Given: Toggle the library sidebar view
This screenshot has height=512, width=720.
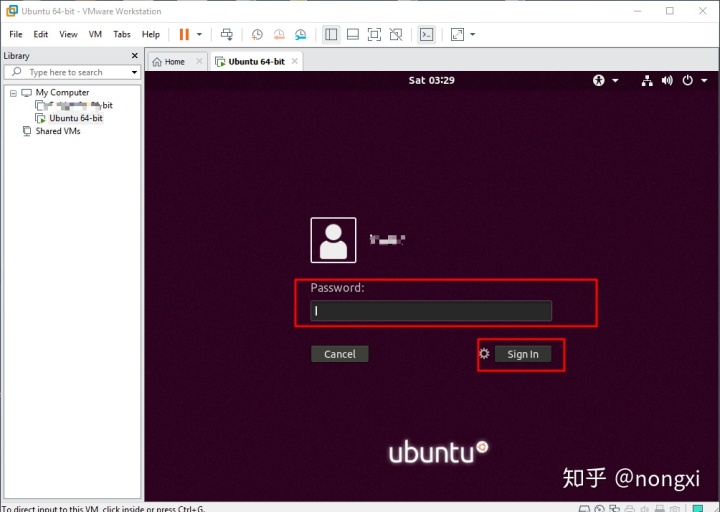Looking at the screenshot, I should [x=331, y=34].
